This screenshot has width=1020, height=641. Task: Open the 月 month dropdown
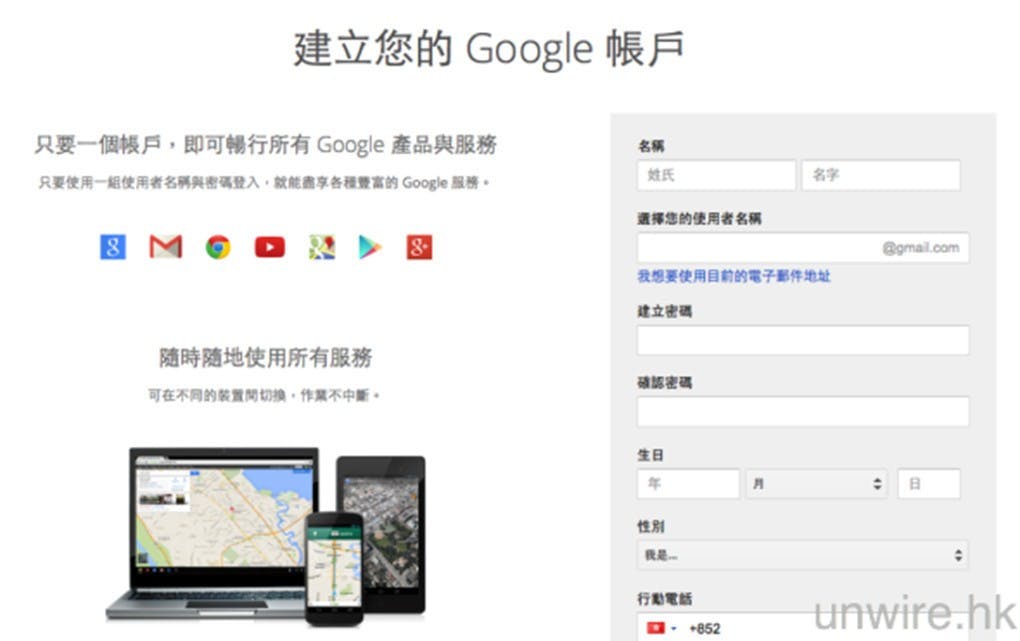click(816, 484)
